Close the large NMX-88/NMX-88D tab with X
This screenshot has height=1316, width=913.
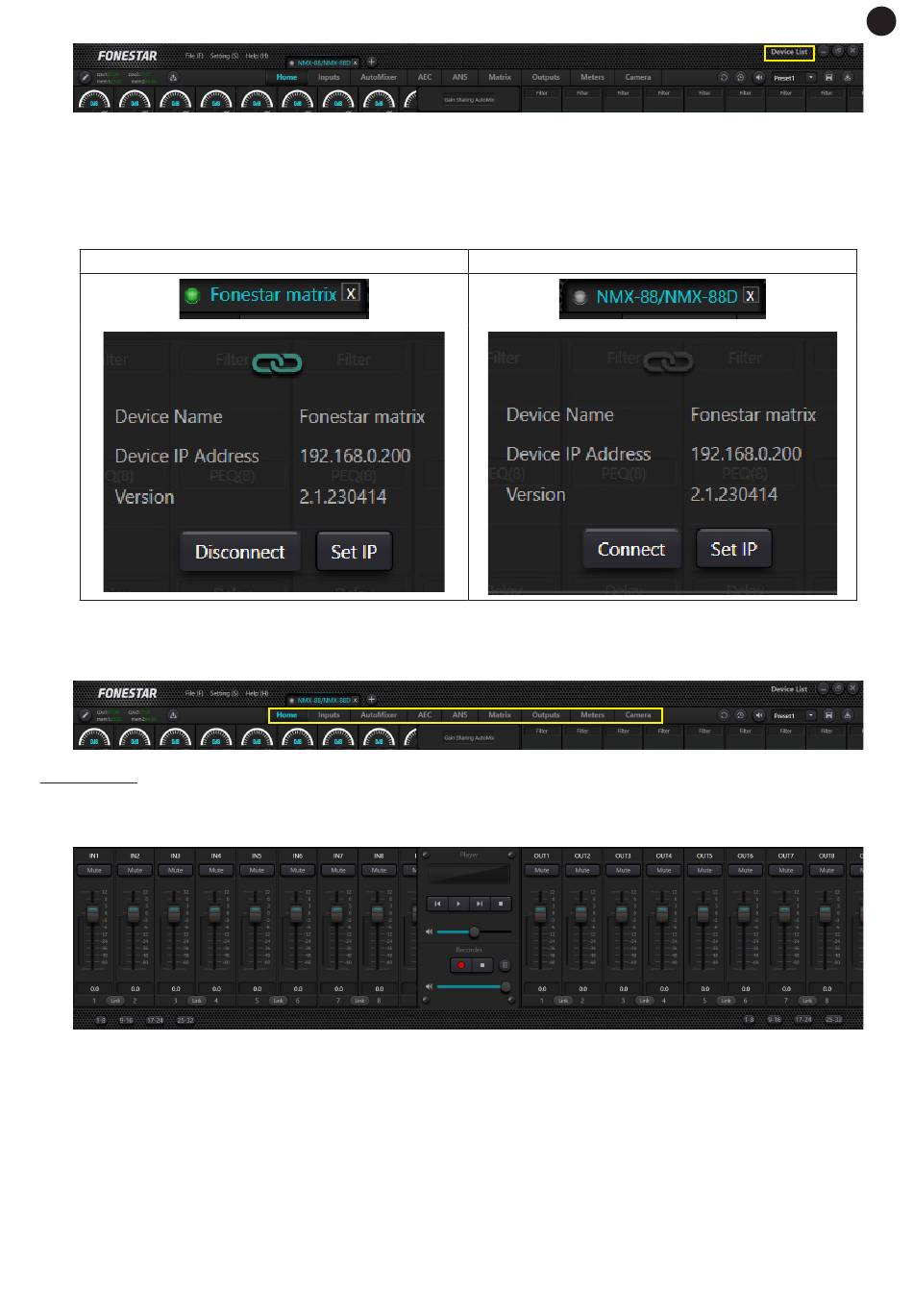point(751,296)
